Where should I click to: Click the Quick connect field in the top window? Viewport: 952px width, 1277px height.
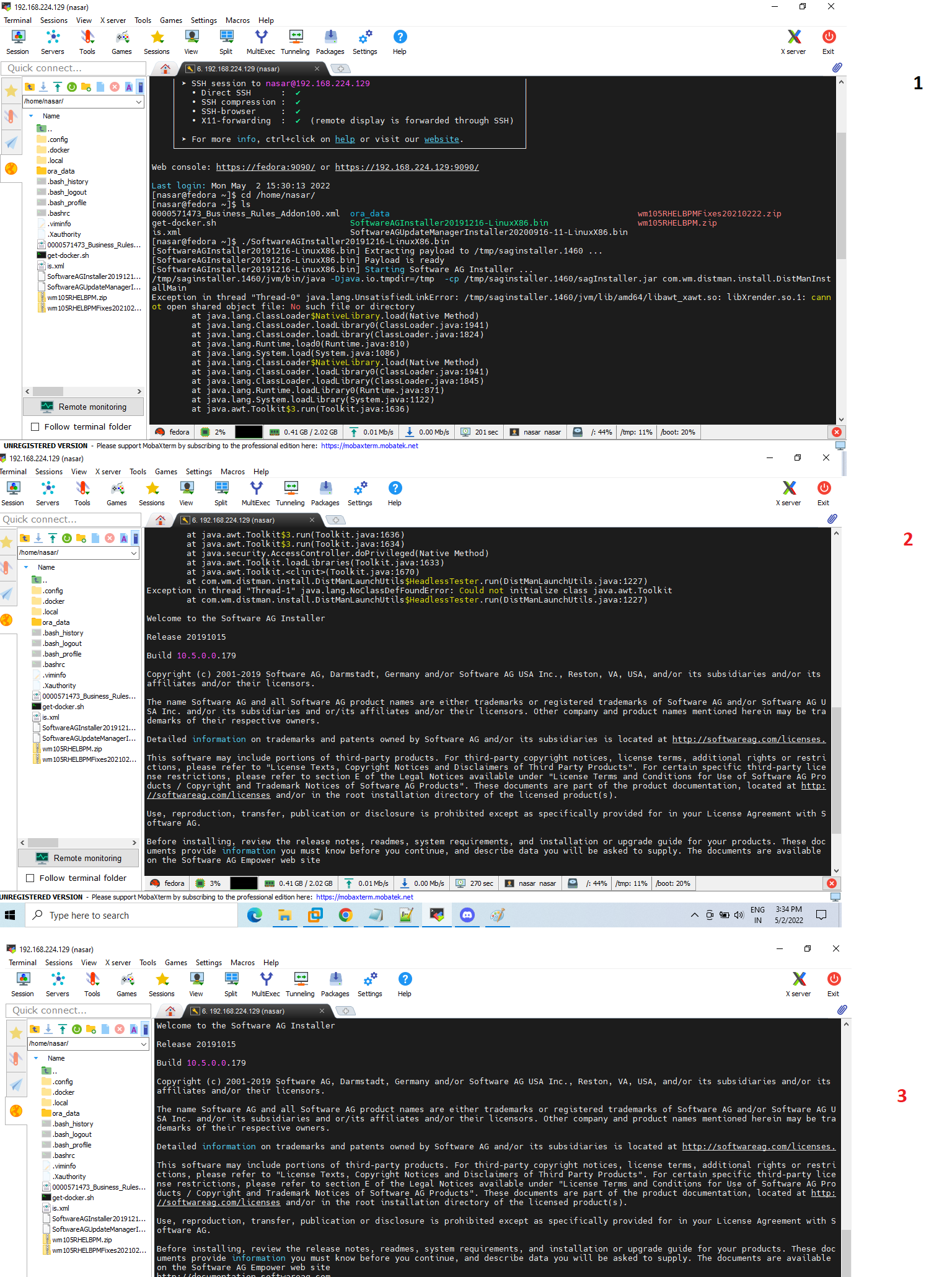(73, 68)
